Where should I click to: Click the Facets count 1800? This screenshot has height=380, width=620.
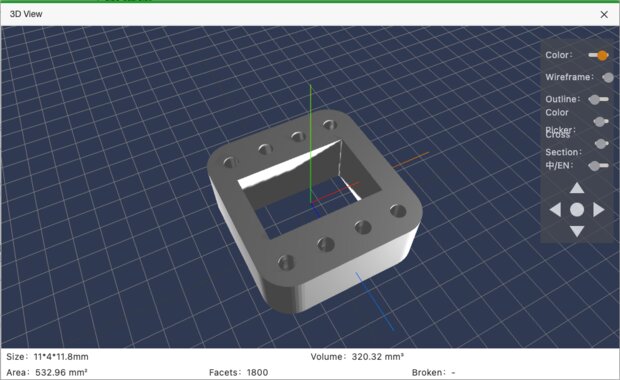tap(257, 372)
